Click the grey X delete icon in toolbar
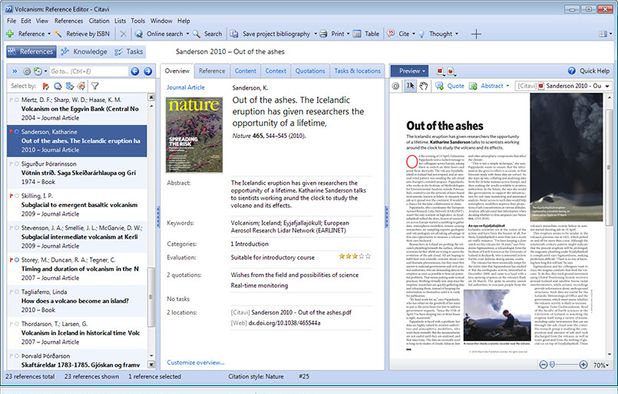This screenshot has width=618, height=394. 123,34
